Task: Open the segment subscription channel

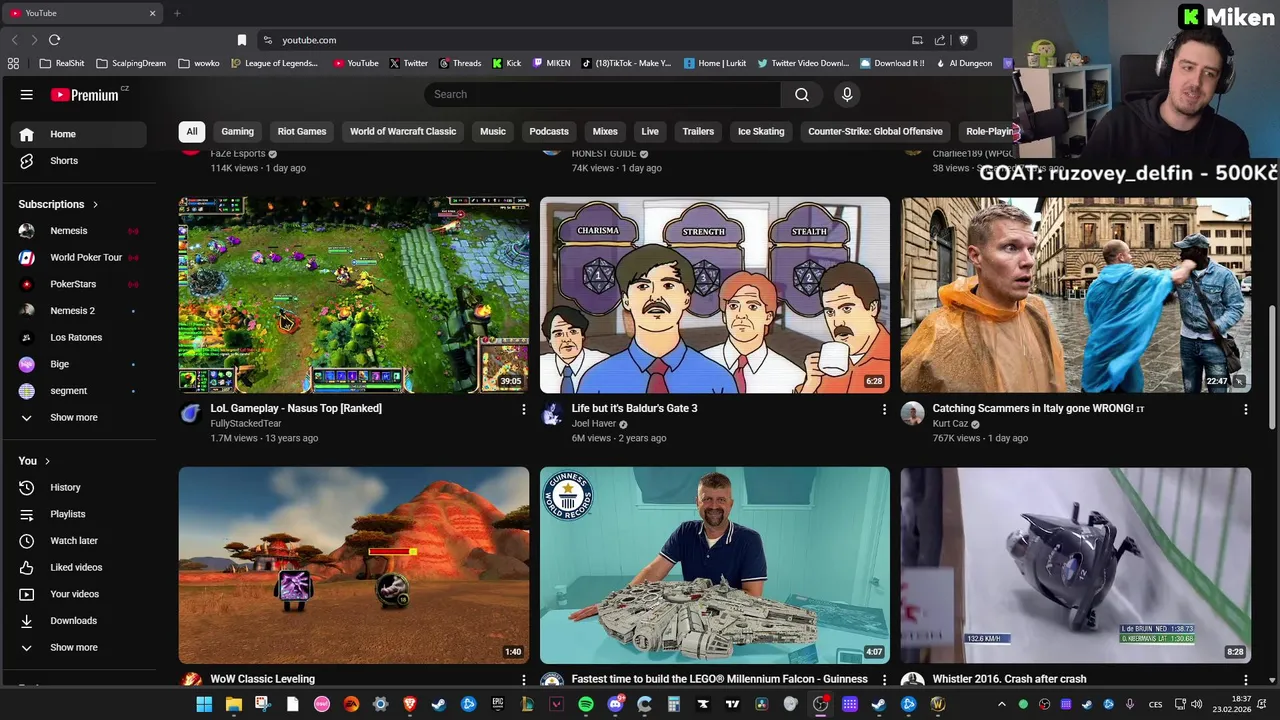Action: (78, 391)
